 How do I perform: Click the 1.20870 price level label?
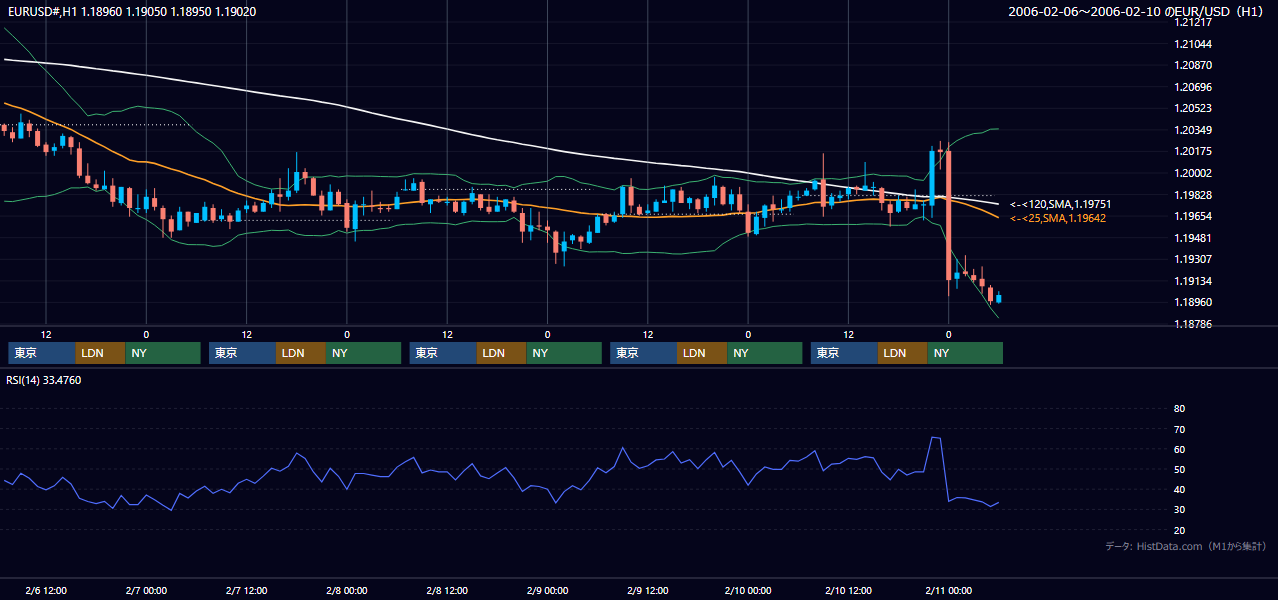pyautogui.click(x=1193, y=66)
